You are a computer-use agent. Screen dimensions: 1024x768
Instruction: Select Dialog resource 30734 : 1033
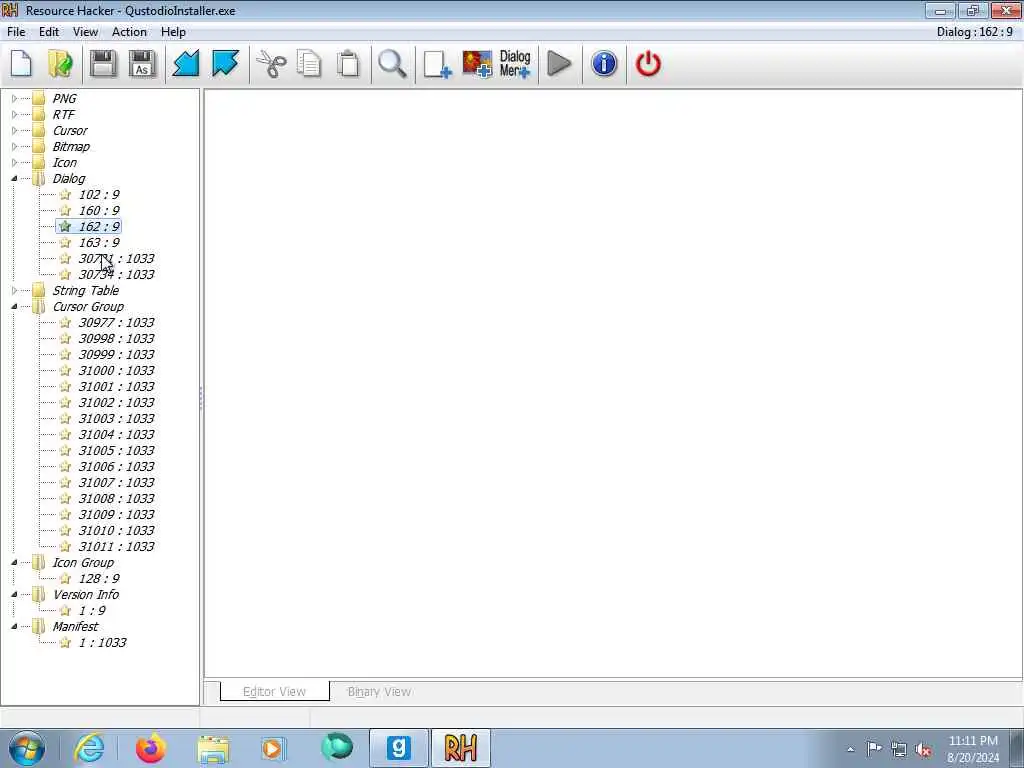(116, 274)
